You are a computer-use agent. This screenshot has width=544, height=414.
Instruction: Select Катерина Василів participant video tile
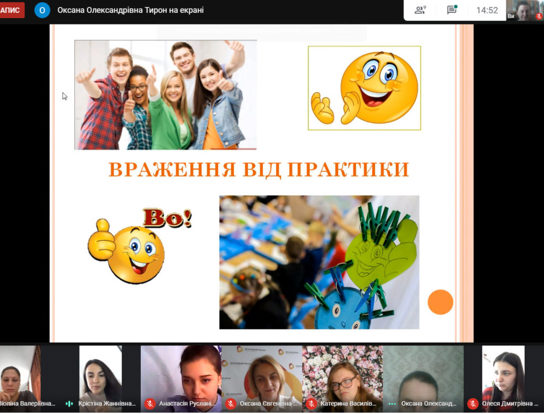(x=343, y=378)
